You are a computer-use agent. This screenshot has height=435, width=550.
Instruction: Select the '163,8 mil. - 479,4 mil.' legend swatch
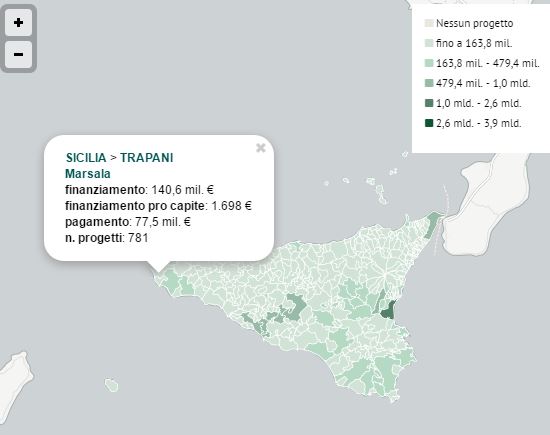click(x=429, y=63)
